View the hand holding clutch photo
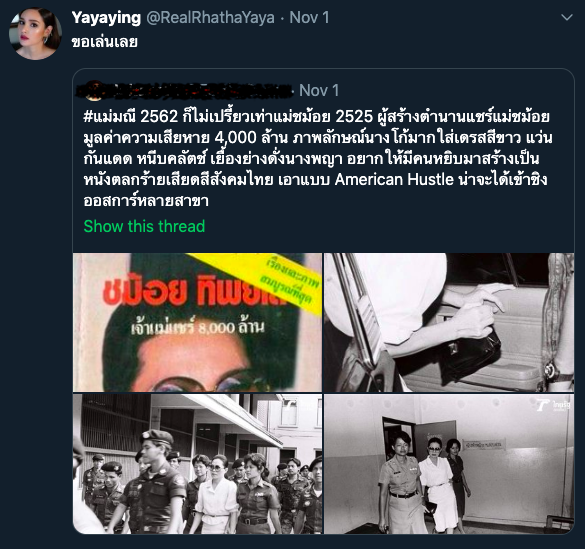Screen dimensions: 585x549 click(449, 322)
